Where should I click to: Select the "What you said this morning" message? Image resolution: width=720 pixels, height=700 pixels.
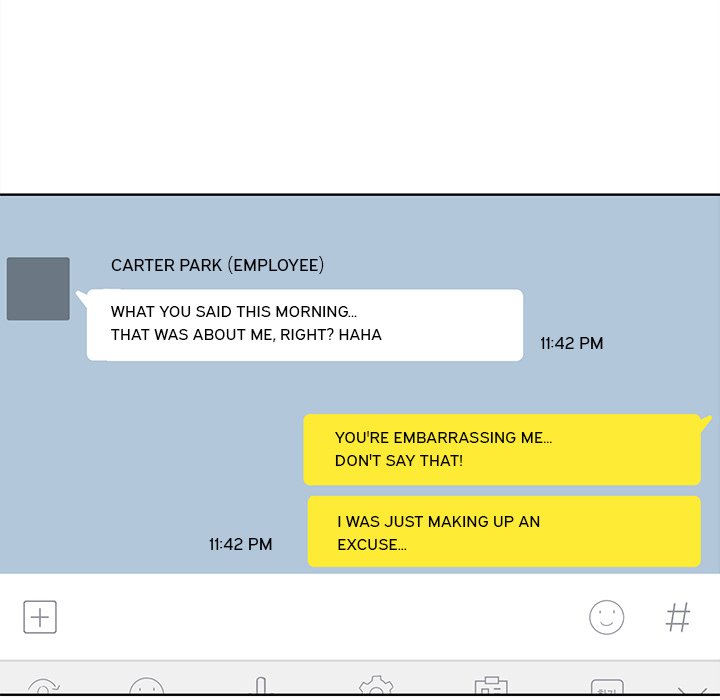pyautogui.click(x=305, y=324)
